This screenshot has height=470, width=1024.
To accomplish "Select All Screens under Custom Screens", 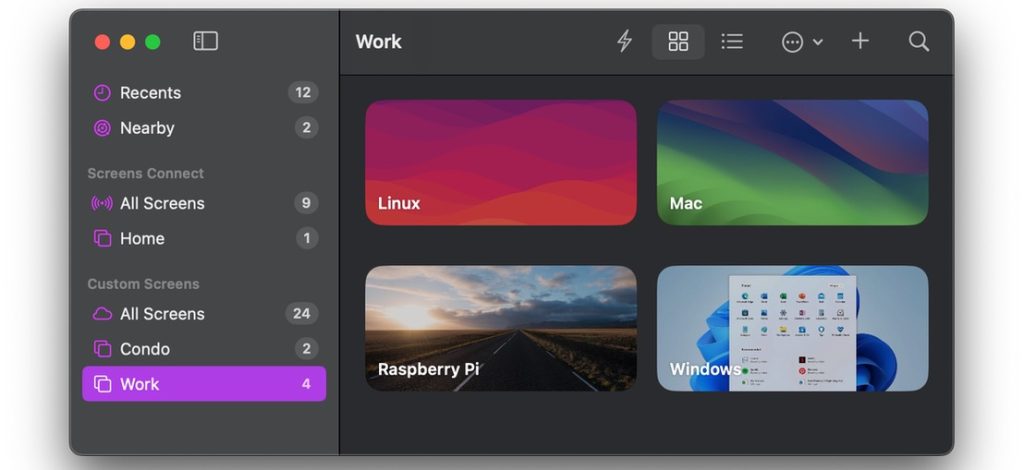I will click(x=162, y=313).
